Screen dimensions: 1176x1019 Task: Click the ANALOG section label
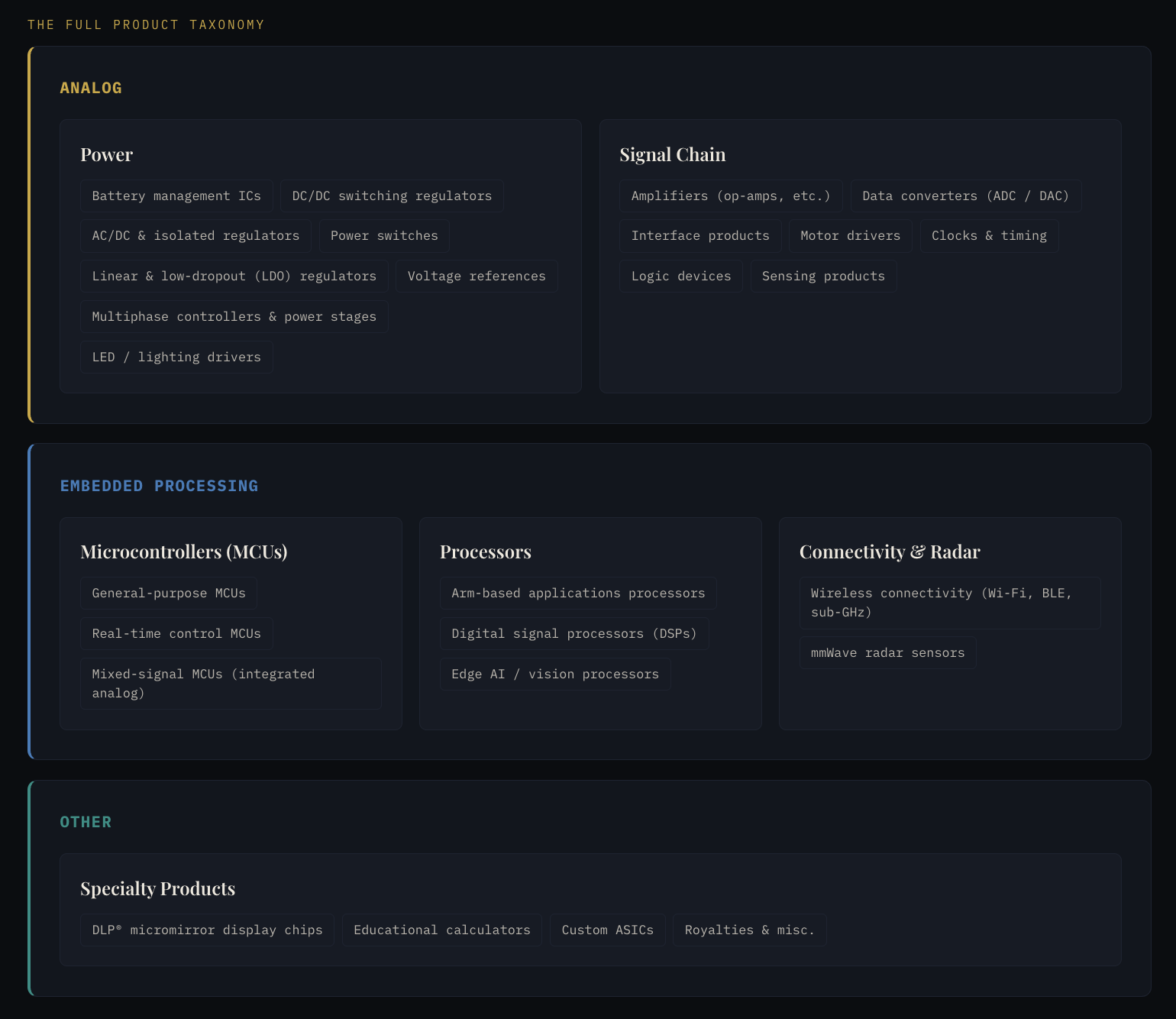pyautogui.click(x=91, y=88)
